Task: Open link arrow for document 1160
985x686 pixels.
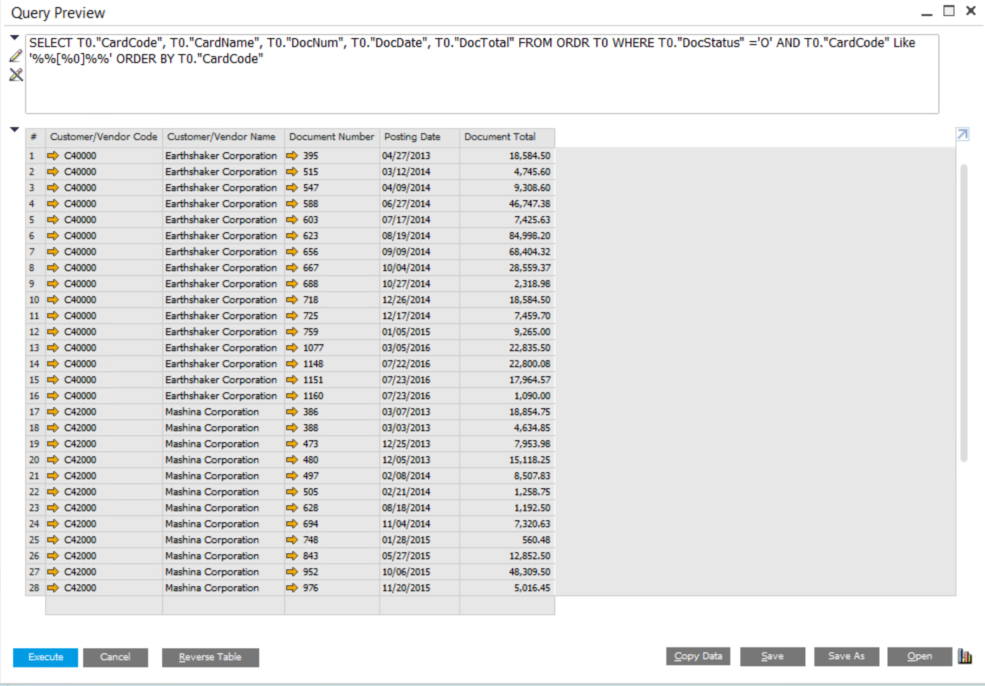Action: click(x=291, y=396)
